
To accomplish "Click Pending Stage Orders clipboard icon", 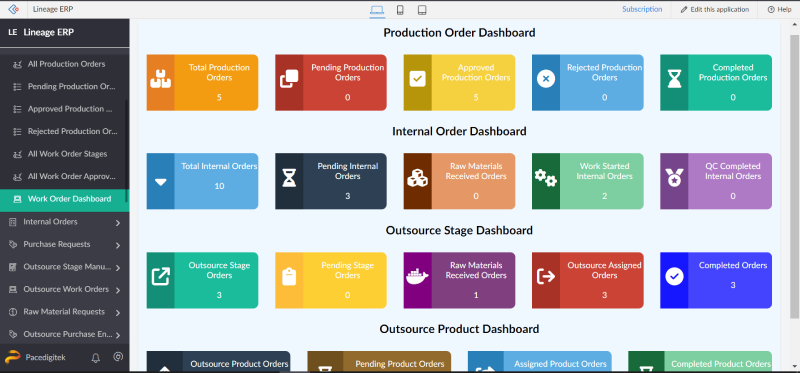I will click(x=289, y=277).
